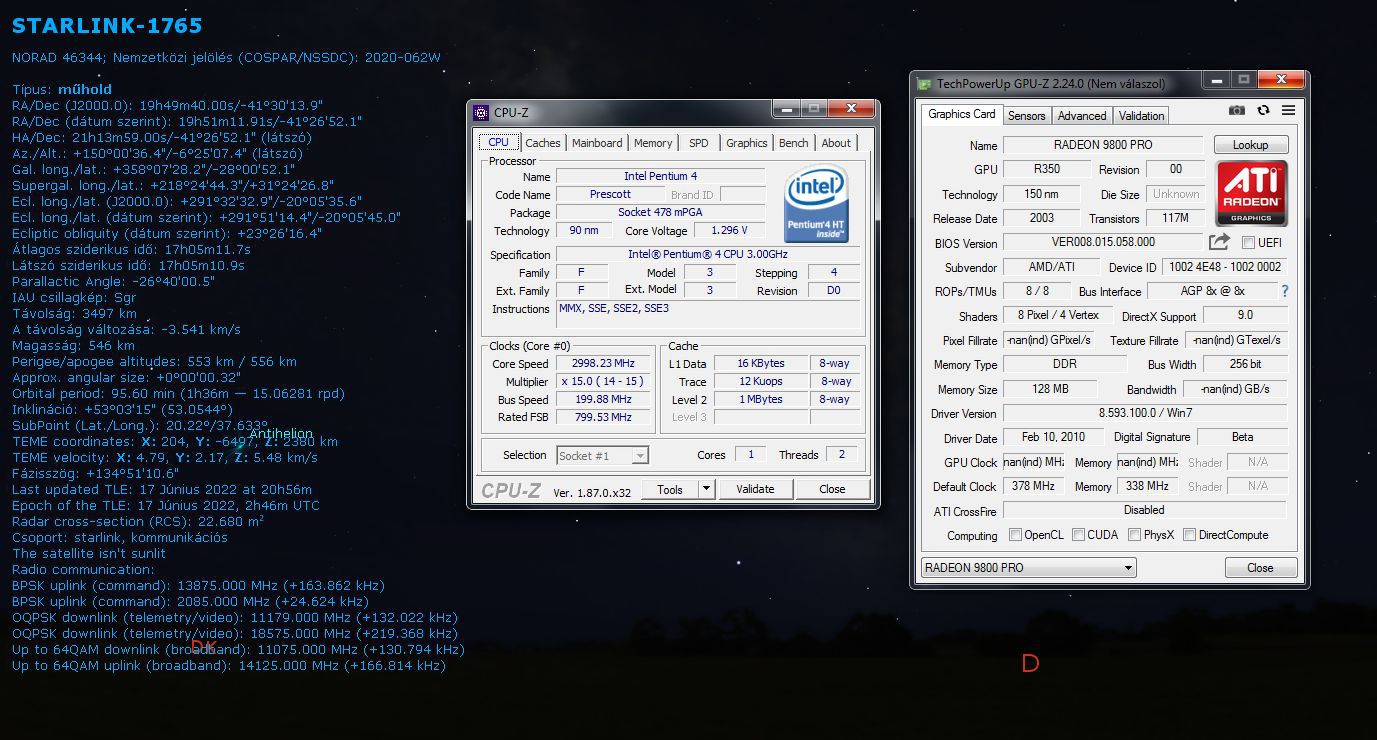
Task: Open the Memory tab in CPU-Z
Action: click(653, 143)
